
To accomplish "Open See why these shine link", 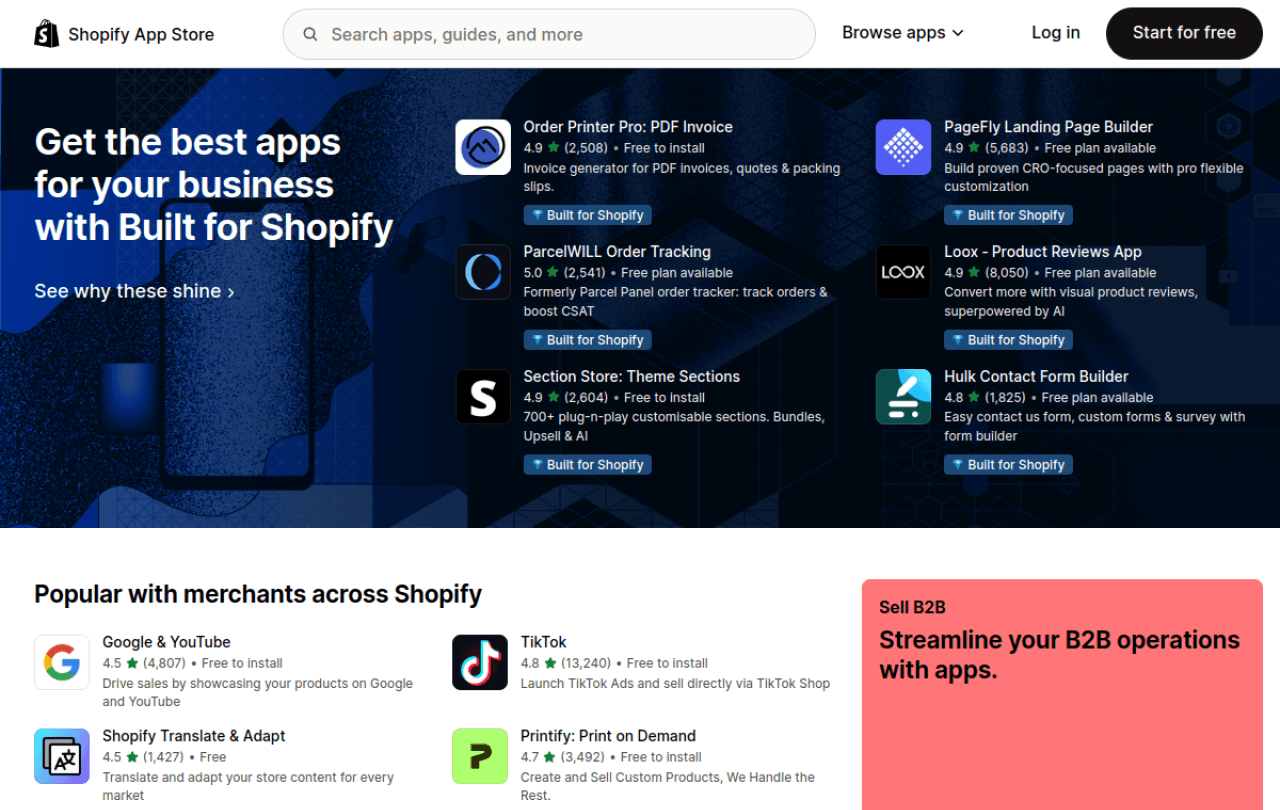I will pyautogui.click(x=135, y=291).
